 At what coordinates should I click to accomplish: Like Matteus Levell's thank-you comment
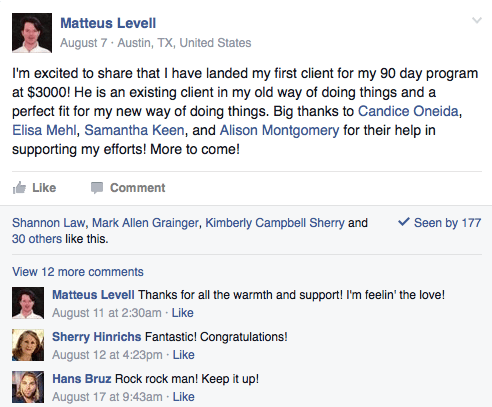pos(182,313)
